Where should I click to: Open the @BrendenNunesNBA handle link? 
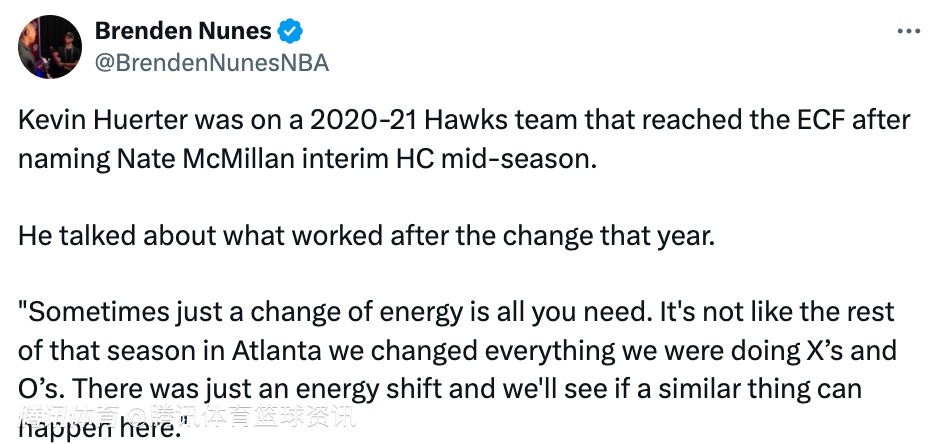click(x=211, y=62)
